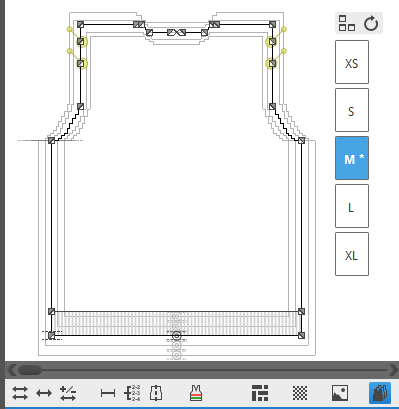The height and width of the screenshot is (409, 399).
Task: Toggle the garment center-line symmetry icon
Action: 156,393
